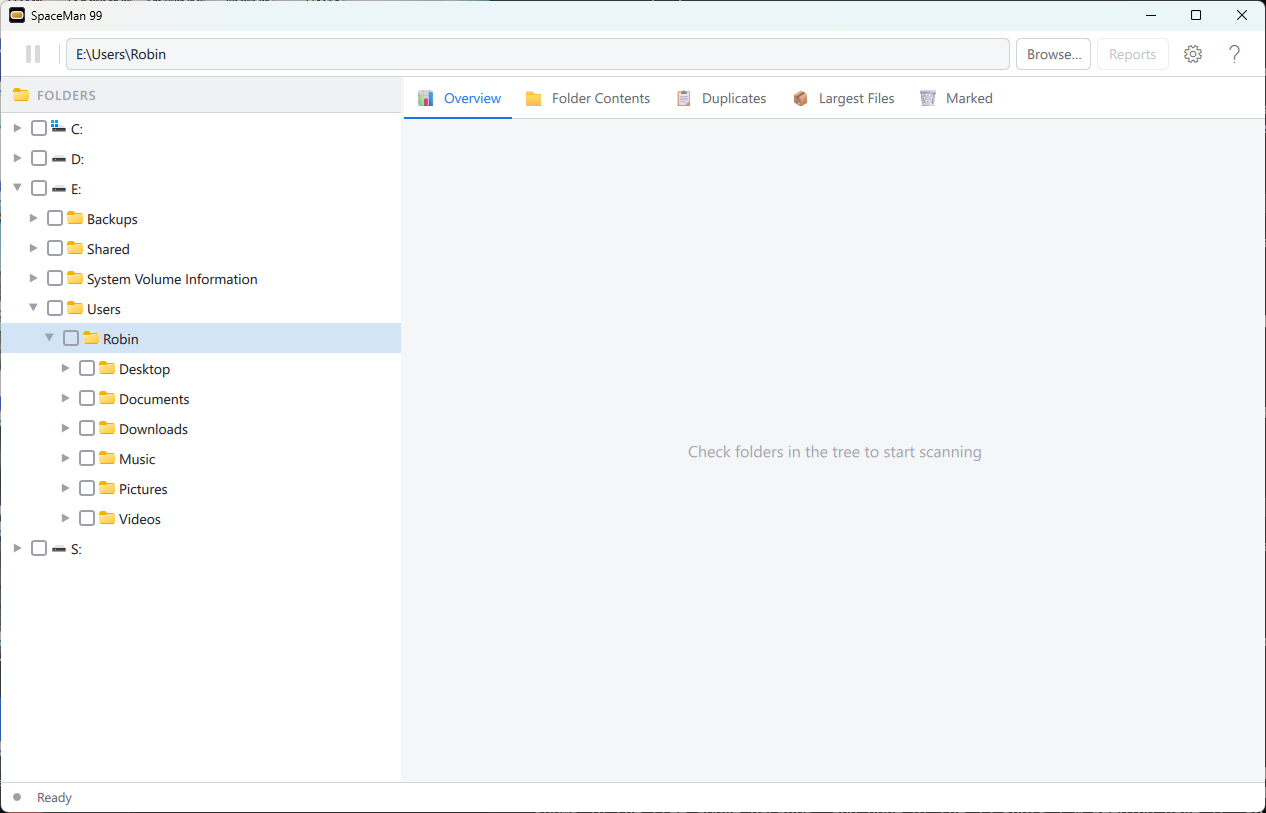Check the Robin folder checkbox
The height and width of the screenshot is (813, 1266).
click(71, 338)
